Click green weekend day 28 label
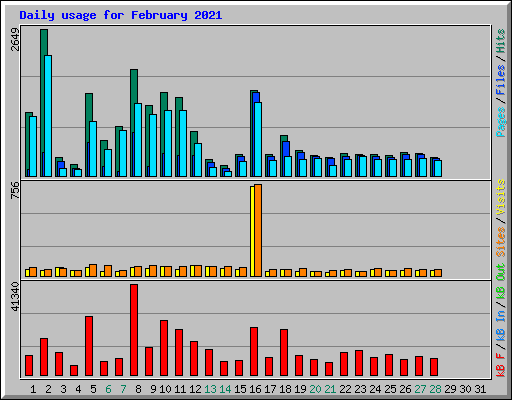Viewport: 512px width, 400px height. pos(435,389)
